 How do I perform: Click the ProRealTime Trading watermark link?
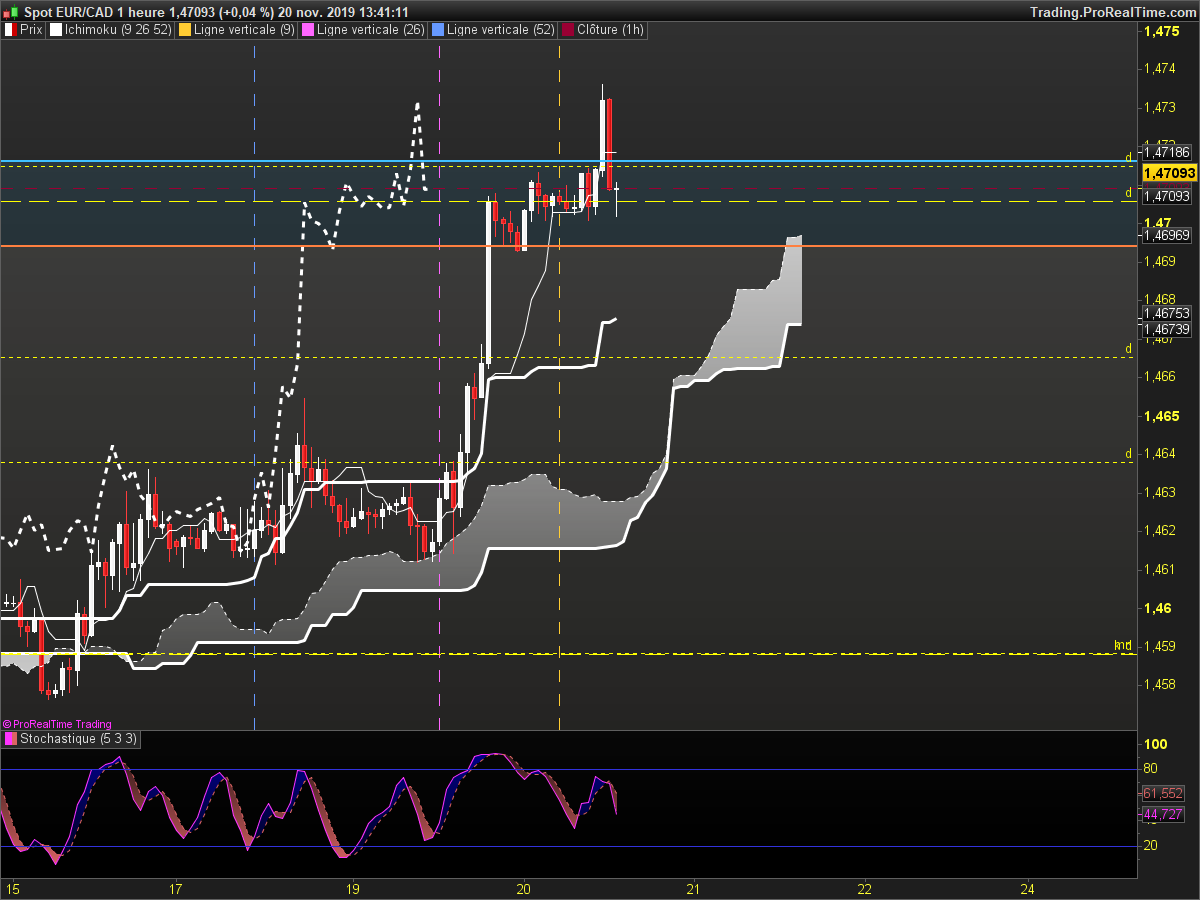point(57,724)
